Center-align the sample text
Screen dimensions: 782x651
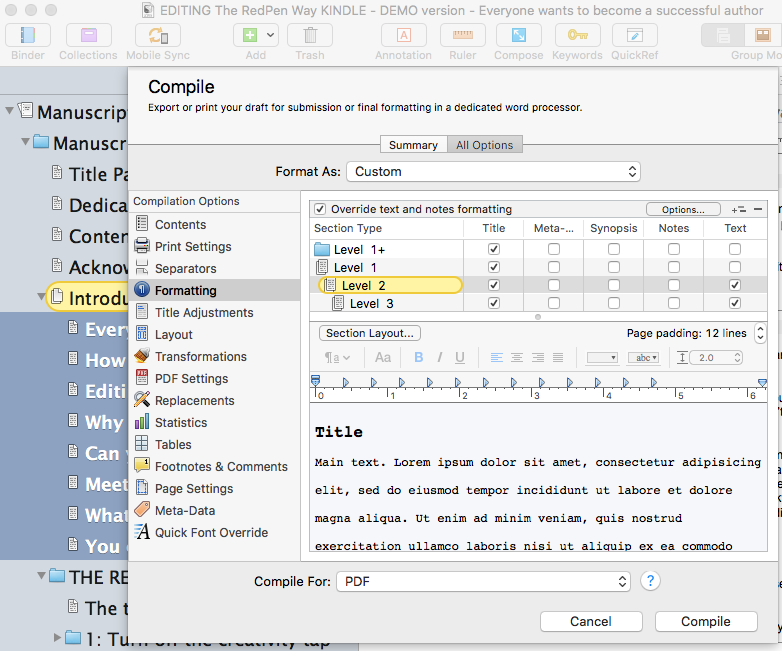[x=517, y=357]
